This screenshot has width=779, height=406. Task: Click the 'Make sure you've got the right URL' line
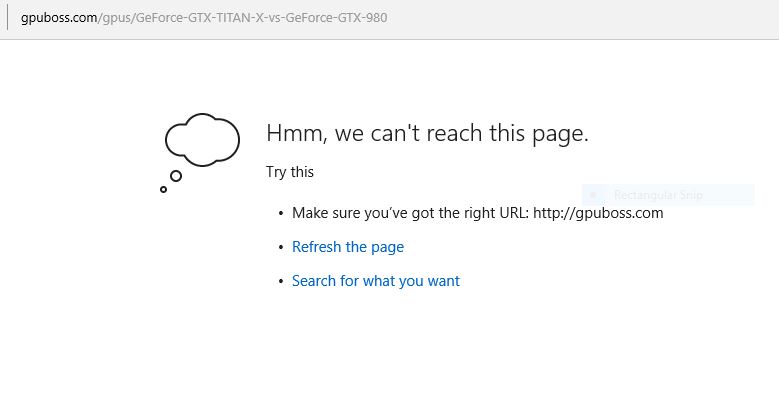click(477, 213)
